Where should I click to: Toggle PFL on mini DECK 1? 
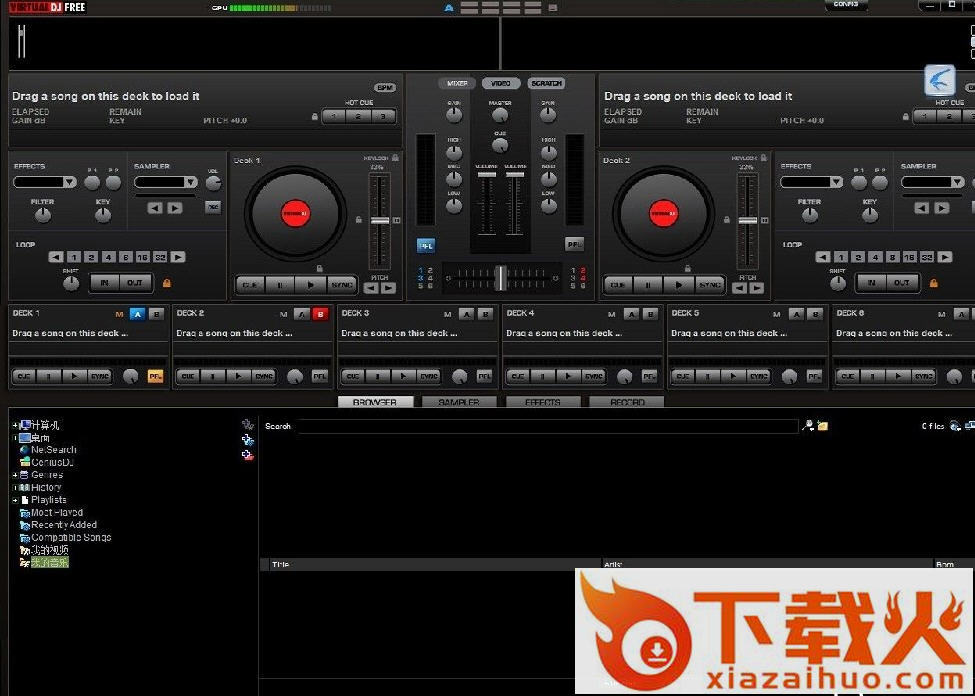pos(155,376)
